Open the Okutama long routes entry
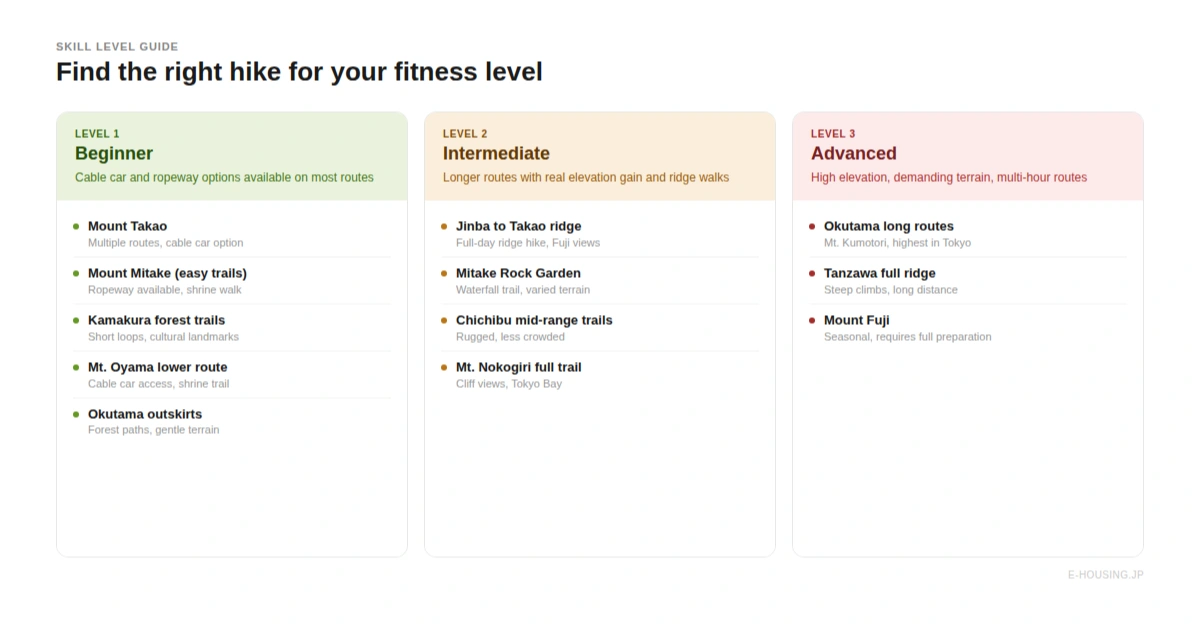 pos(888,226)
